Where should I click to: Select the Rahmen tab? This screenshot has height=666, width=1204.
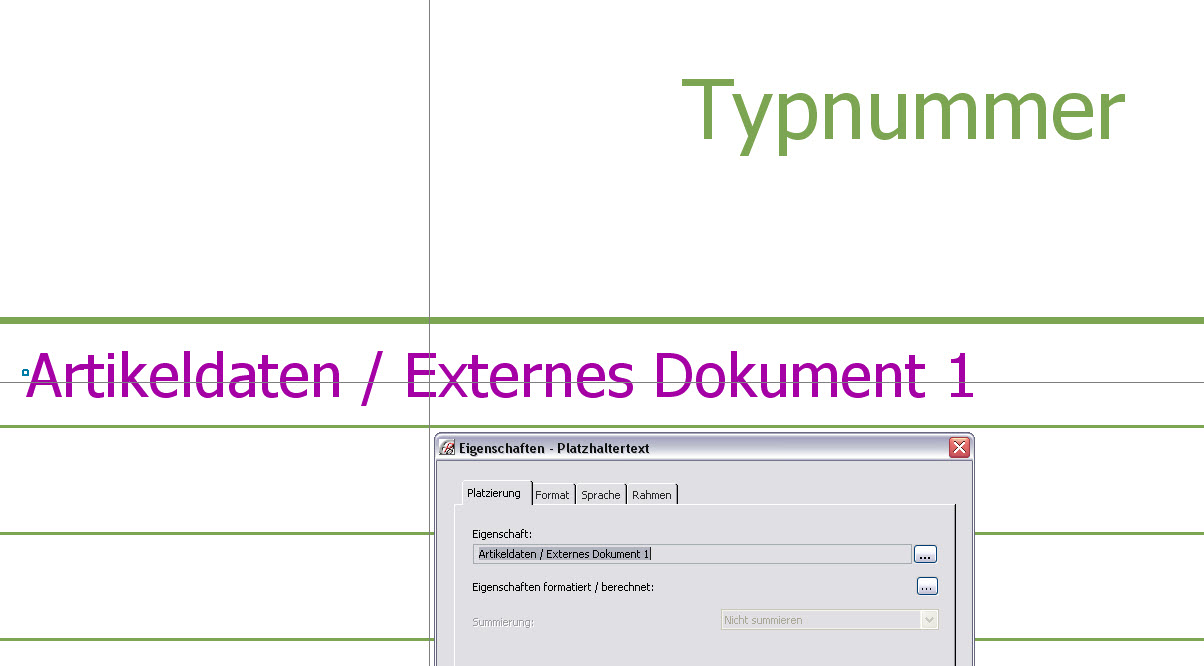pyautogui.click(x=652, y=494)
